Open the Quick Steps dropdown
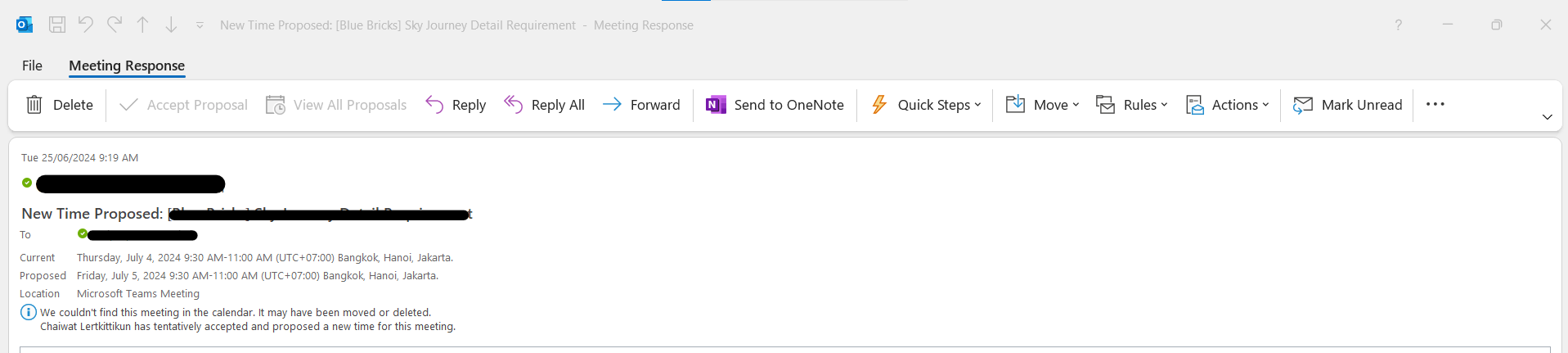Viewport: 1568px width, 353px height. 926,105
